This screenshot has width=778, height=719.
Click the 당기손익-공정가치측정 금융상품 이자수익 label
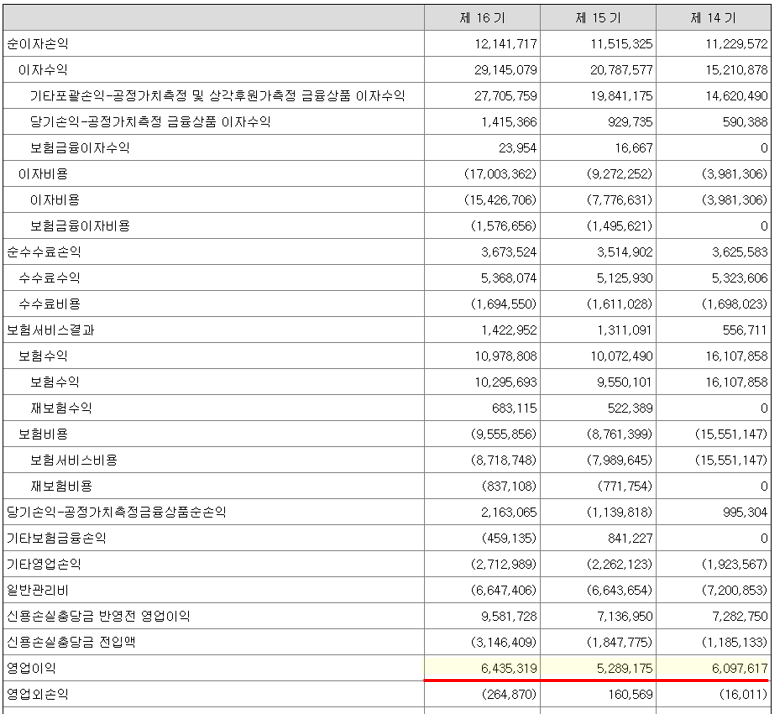(x=150, y=122)
